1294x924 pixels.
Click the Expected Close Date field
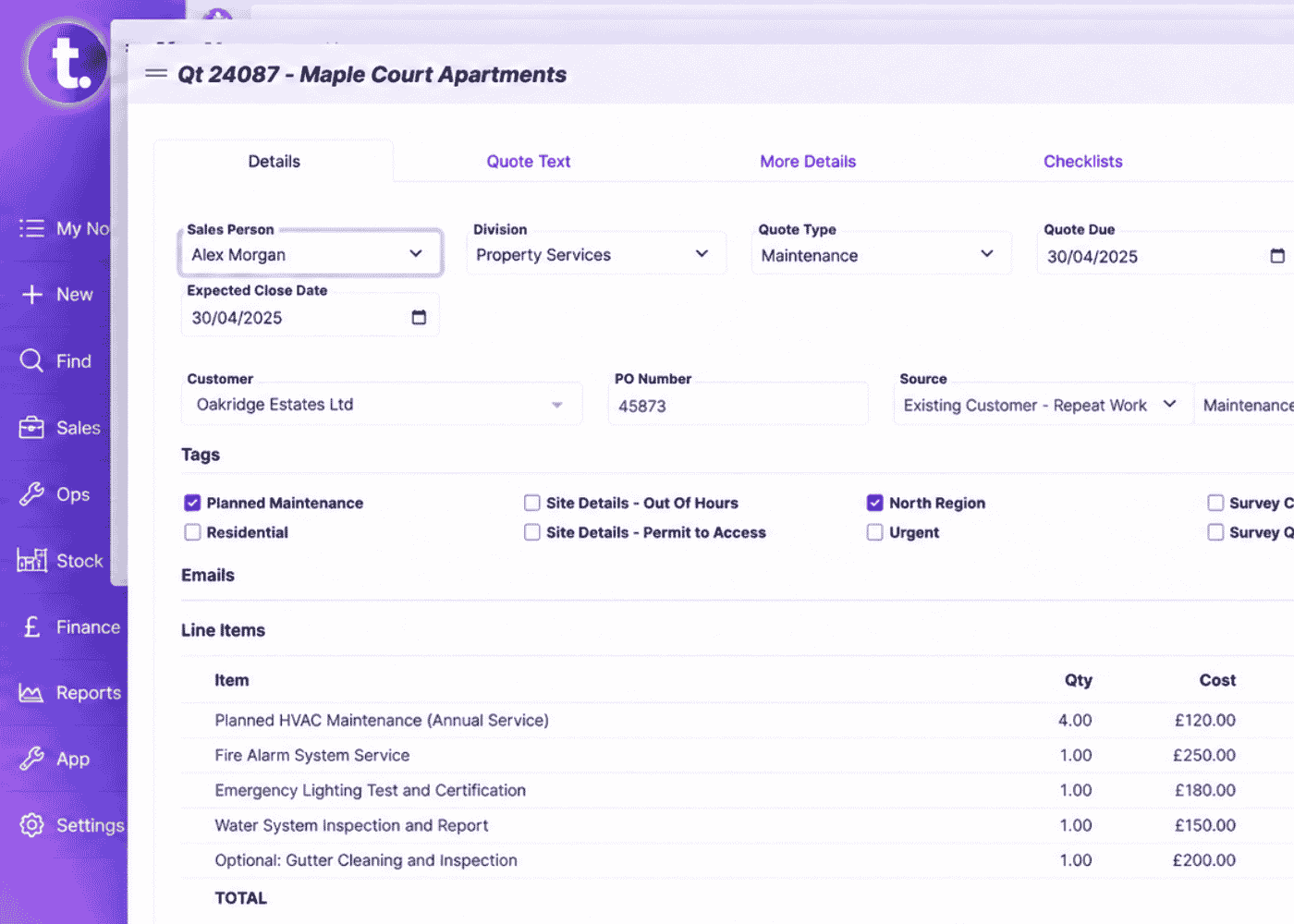click(x=311, y=317)
